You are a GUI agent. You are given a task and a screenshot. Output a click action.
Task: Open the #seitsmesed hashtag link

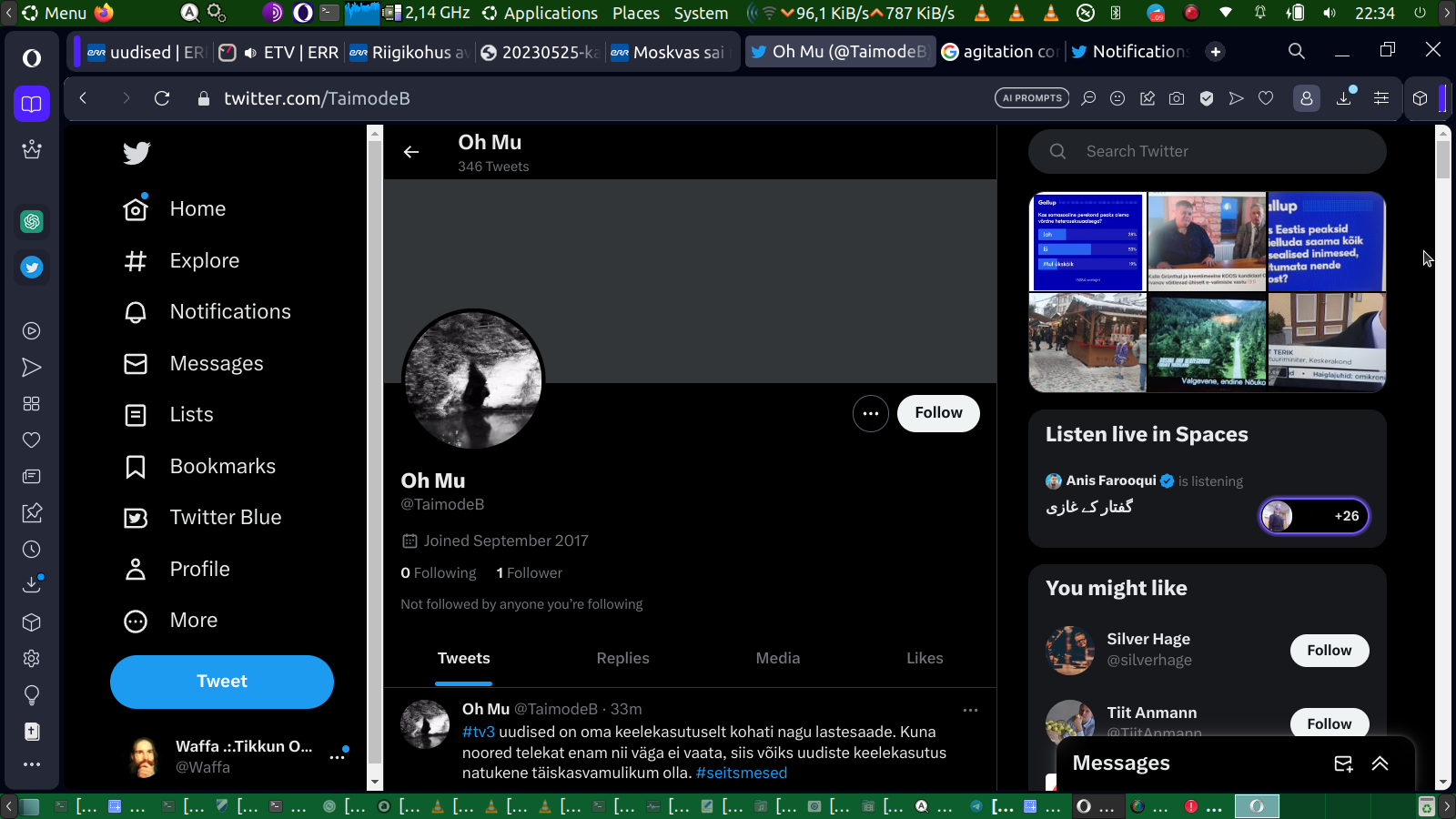[x=742, y=773]
